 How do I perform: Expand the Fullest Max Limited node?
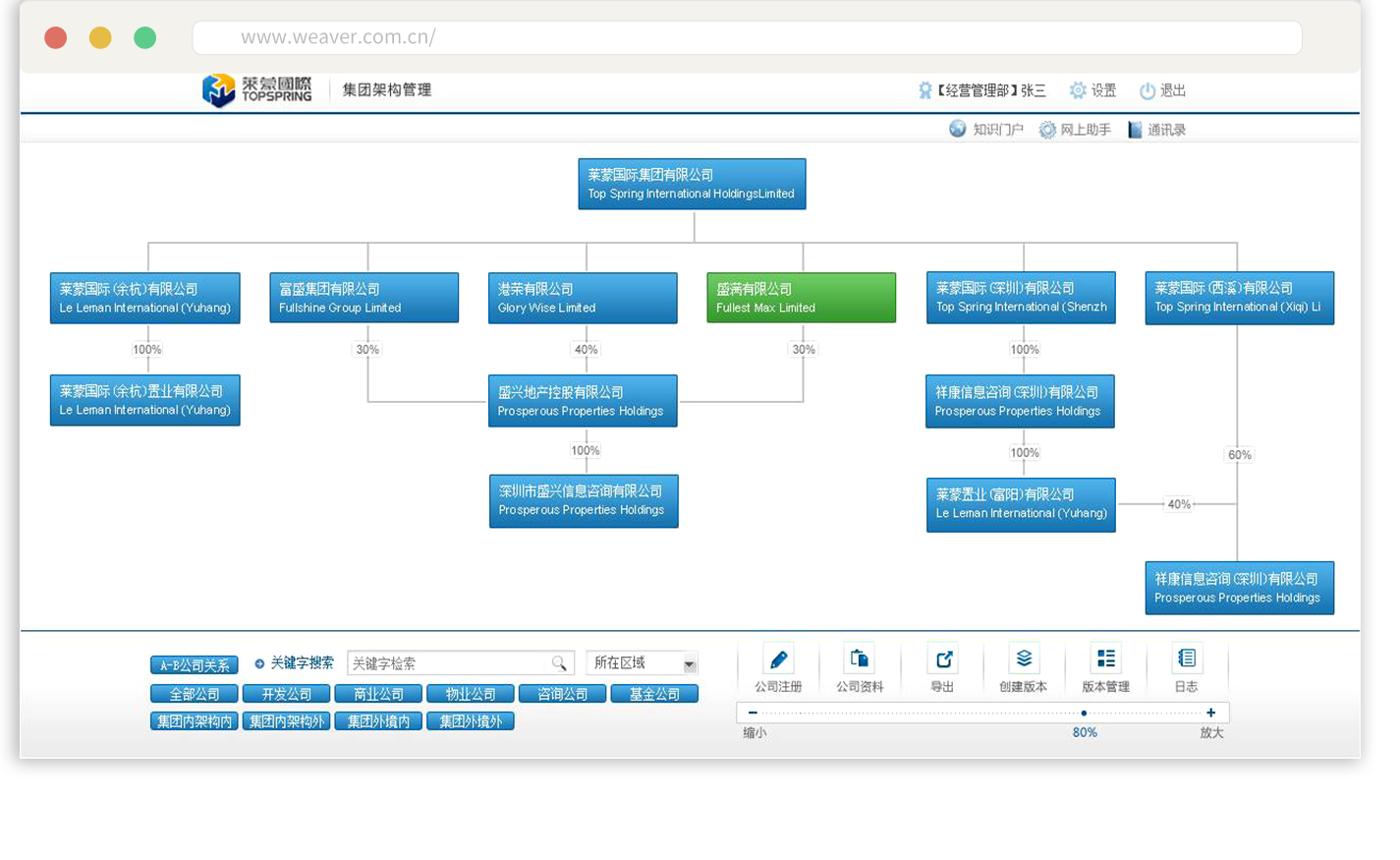pyautogui.click(x=801, y=298)
